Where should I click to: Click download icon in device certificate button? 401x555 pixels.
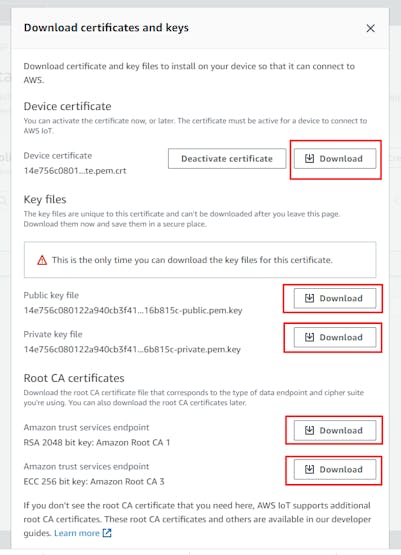pos(309,159)
